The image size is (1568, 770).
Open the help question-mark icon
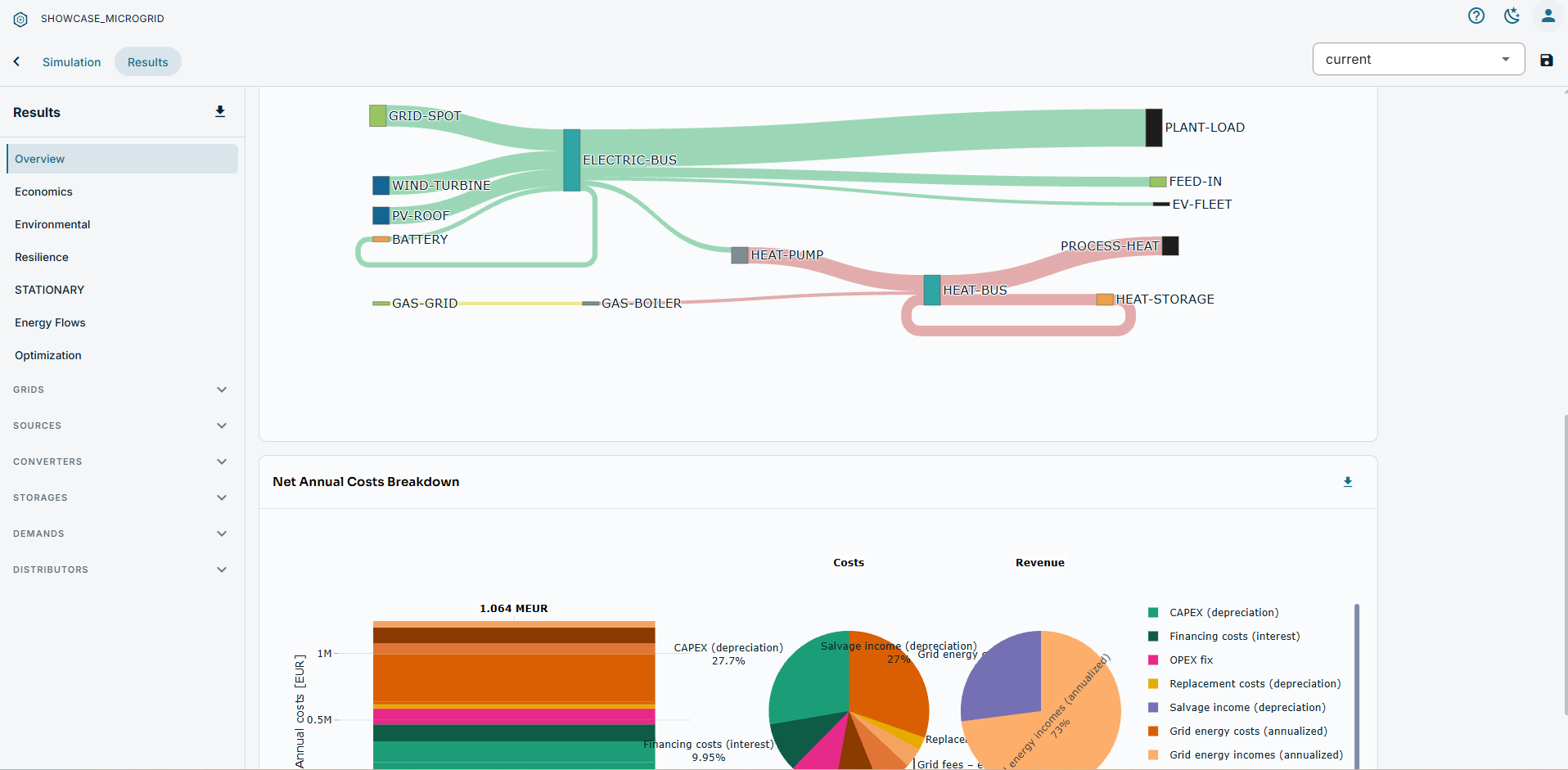coord(1476,16)
